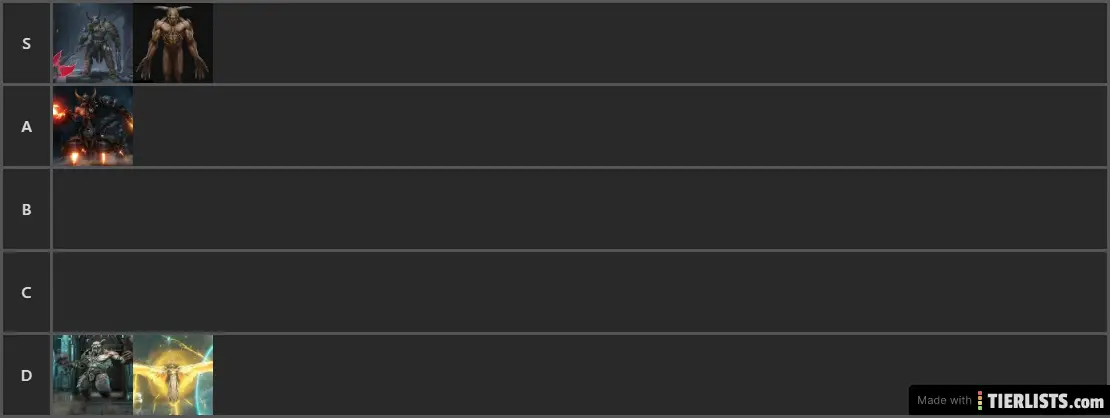The image size is (1110, 418).
Task: Click the D tier label
Action: click(26, 375)
